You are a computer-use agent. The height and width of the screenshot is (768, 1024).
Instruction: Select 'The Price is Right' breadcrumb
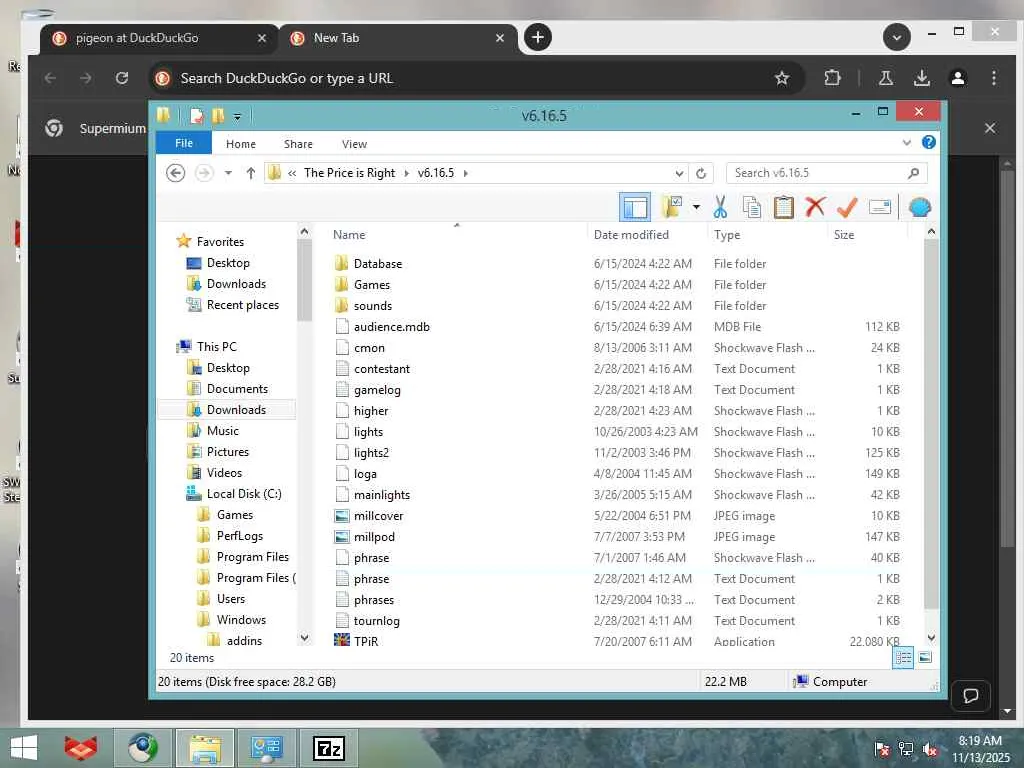point(349,173)
